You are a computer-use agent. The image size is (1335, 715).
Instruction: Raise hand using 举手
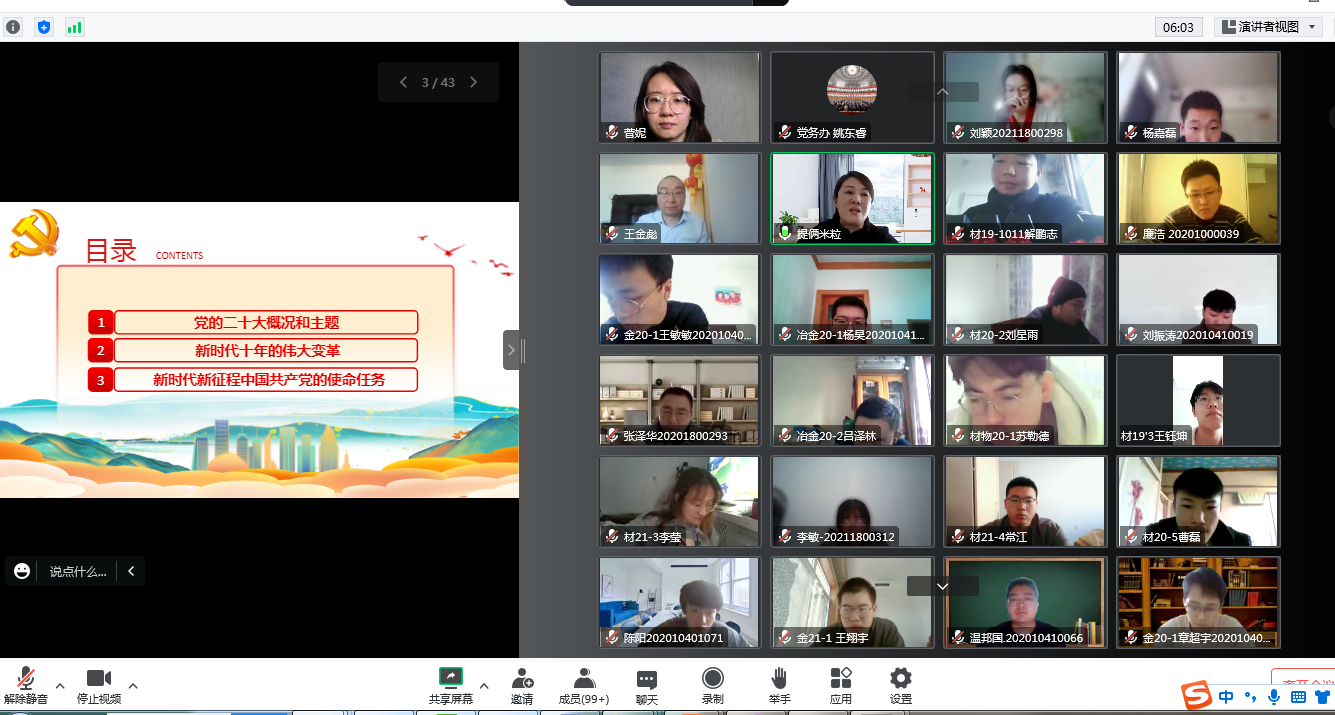tap(779, 685)
